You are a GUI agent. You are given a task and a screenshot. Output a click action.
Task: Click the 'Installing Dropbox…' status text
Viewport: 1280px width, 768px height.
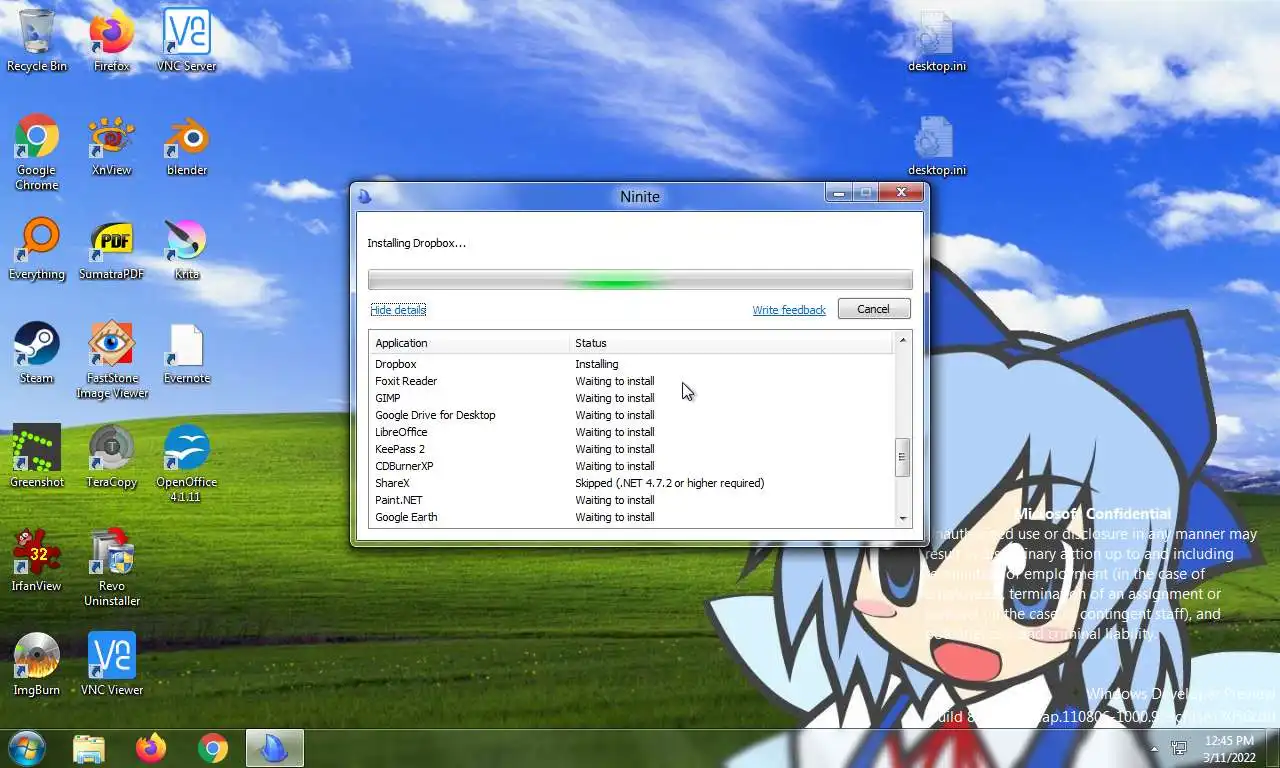point(416,243)
